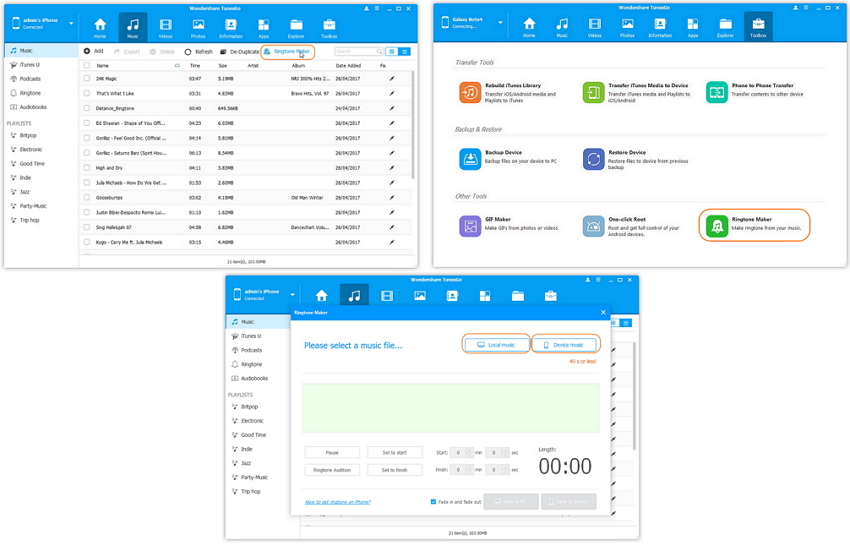Check the select-all box beside Name header
The height and width of the screenshot is (557, 850).
click(87, 65)
